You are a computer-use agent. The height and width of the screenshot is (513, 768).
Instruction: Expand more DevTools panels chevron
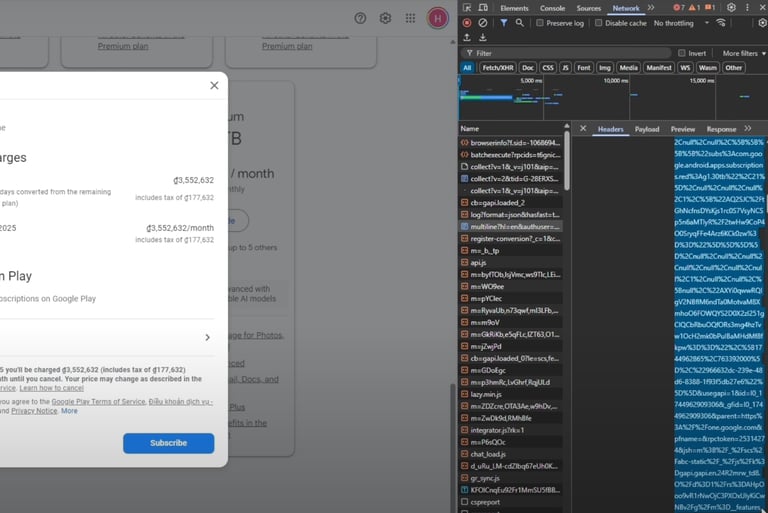[x=650, y=8]
